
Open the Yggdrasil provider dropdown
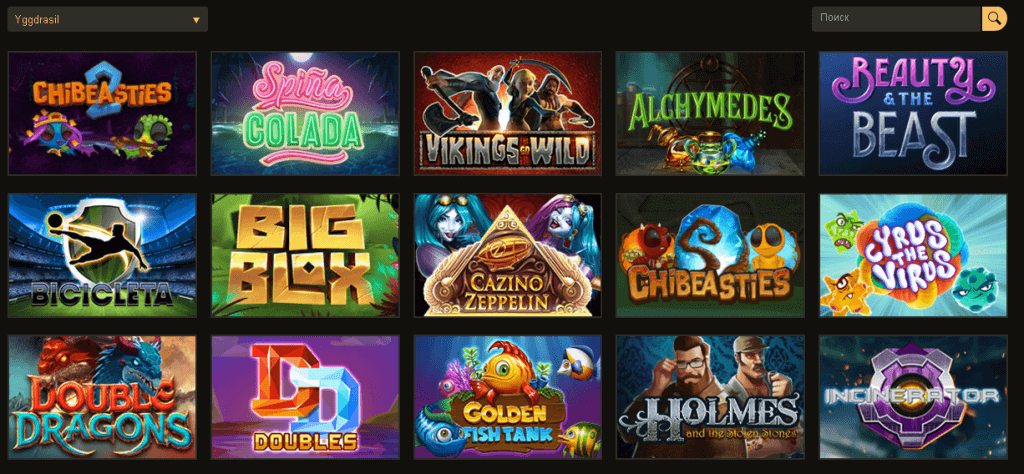coord(108,20)
